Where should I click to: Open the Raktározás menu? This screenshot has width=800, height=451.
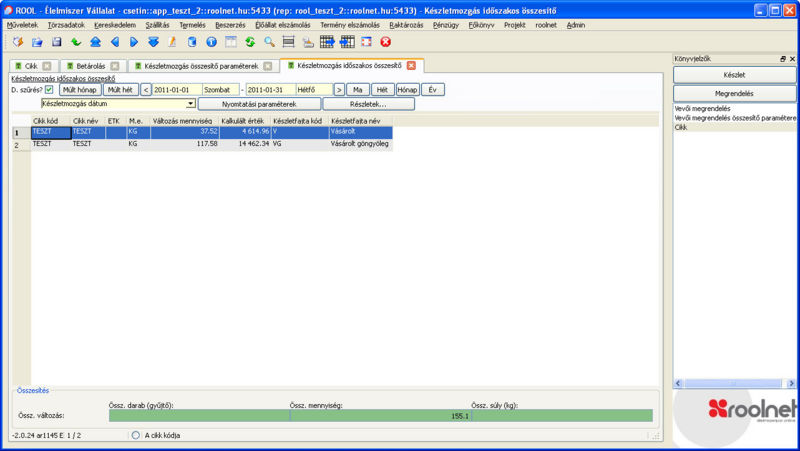click(x=407, y=24)
